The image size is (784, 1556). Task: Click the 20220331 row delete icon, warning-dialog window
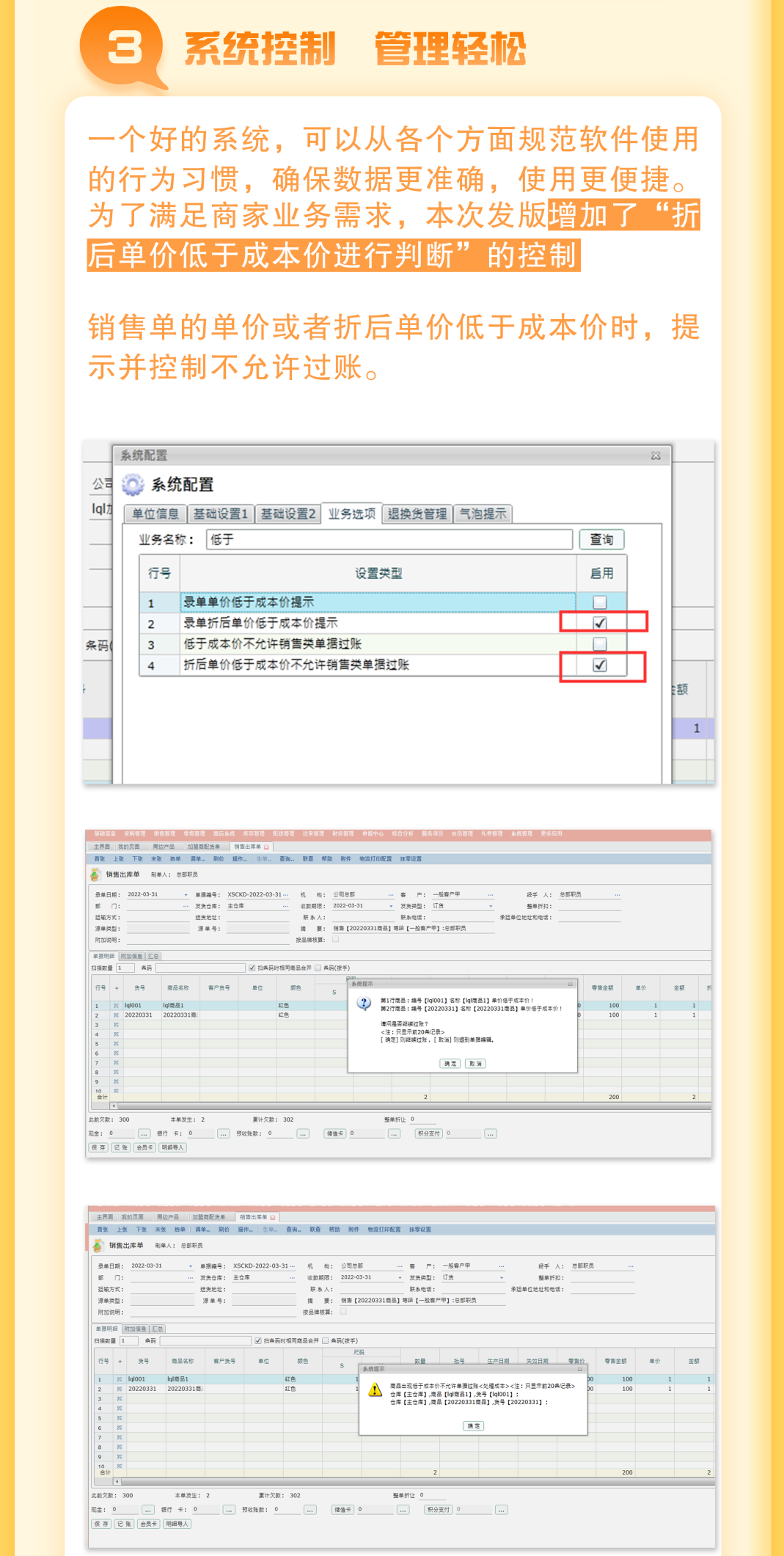click(x=119, y=1389)
